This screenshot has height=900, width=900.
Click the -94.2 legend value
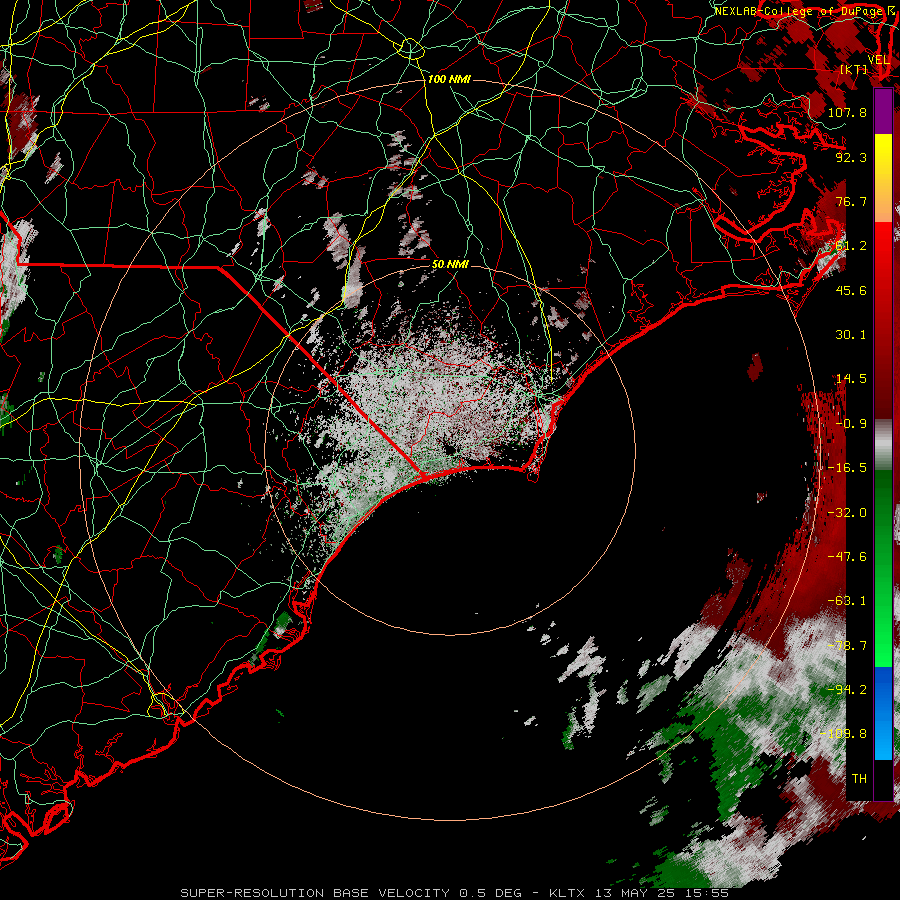(847, 689)
